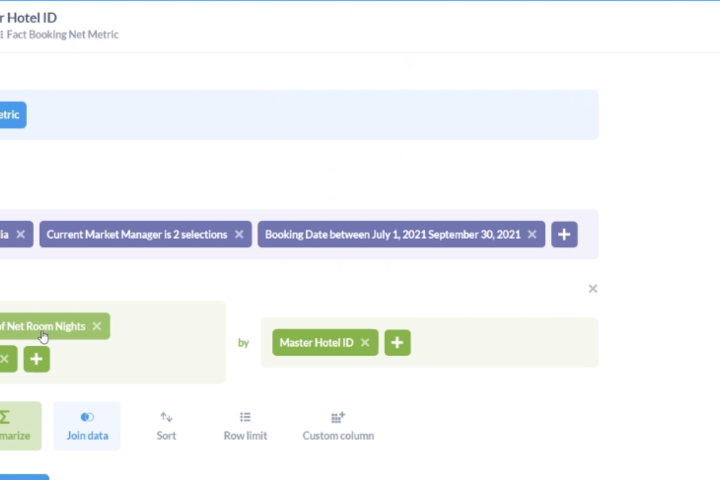Edit the Booking Date between filter
Image resolution: width=720 pixels, height=480 pixels.
coord(393,234)
